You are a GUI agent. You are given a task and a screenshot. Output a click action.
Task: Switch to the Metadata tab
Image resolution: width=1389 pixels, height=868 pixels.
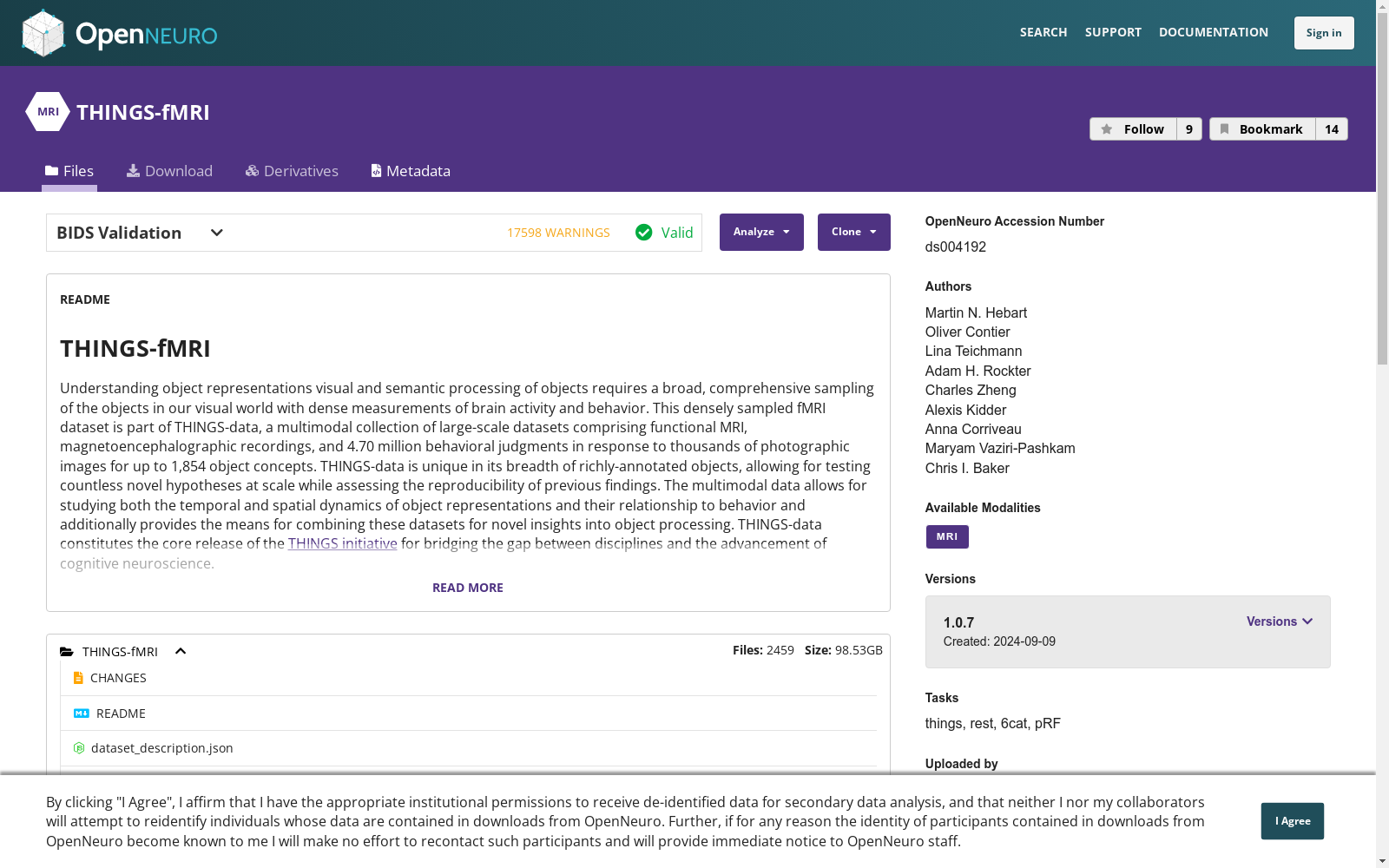pyautogui.click(x=411, y=171)
